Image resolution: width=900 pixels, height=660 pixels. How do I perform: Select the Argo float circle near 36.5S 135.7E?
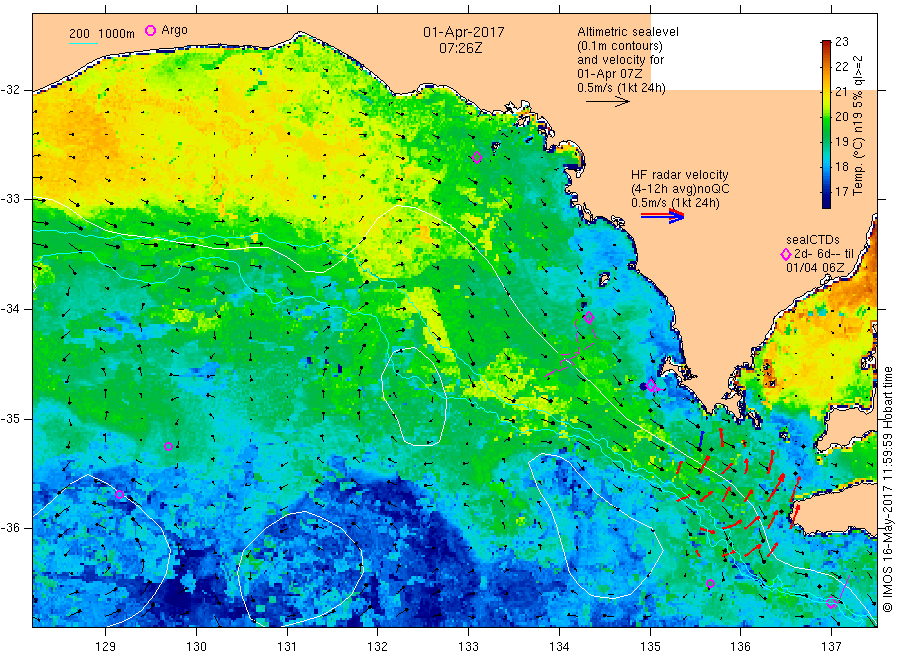click(710, 584)
